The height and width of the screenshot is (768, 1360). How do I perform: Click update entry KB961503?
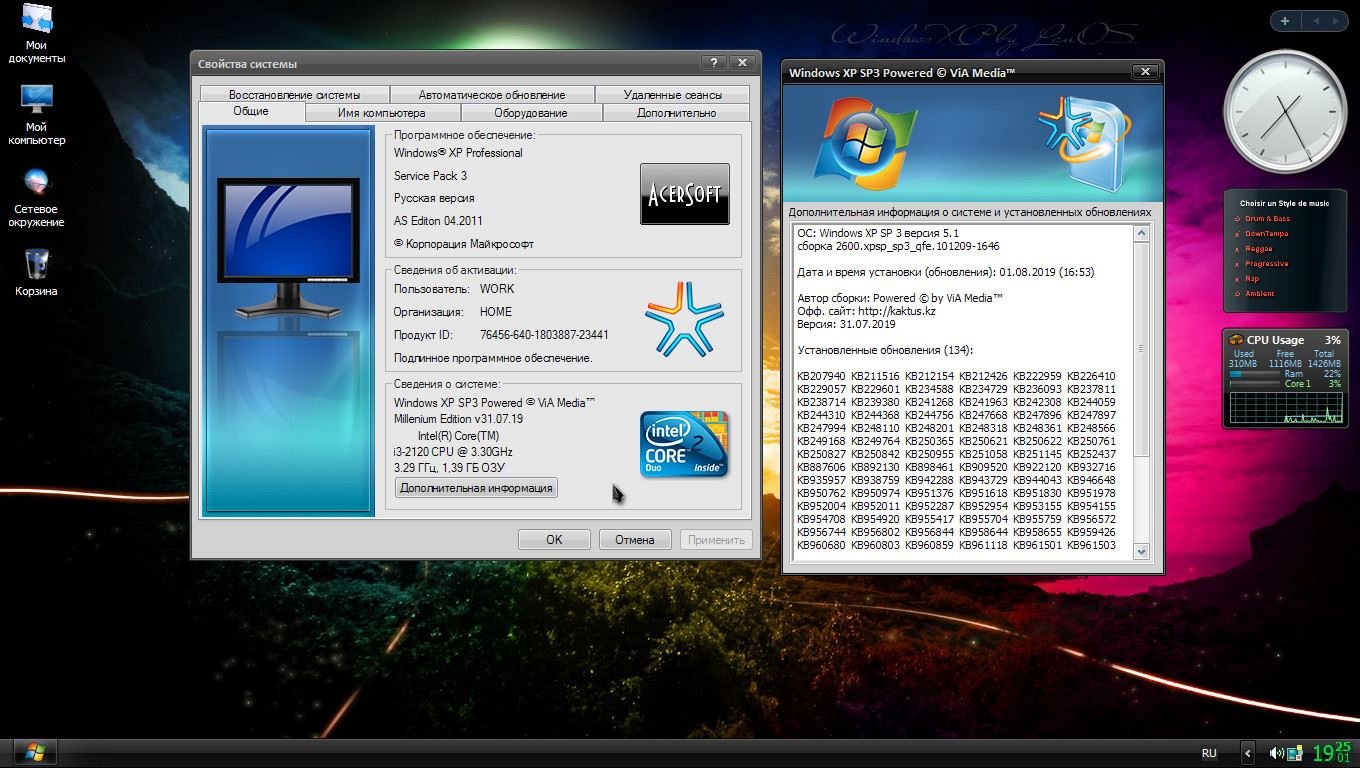click(1091, 545)
